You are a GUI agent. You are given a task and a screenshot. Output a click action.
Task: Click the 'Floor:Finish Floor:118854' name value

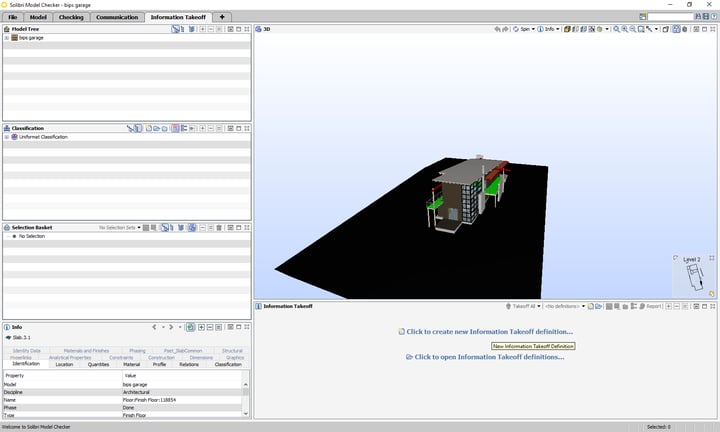[149, 400]
